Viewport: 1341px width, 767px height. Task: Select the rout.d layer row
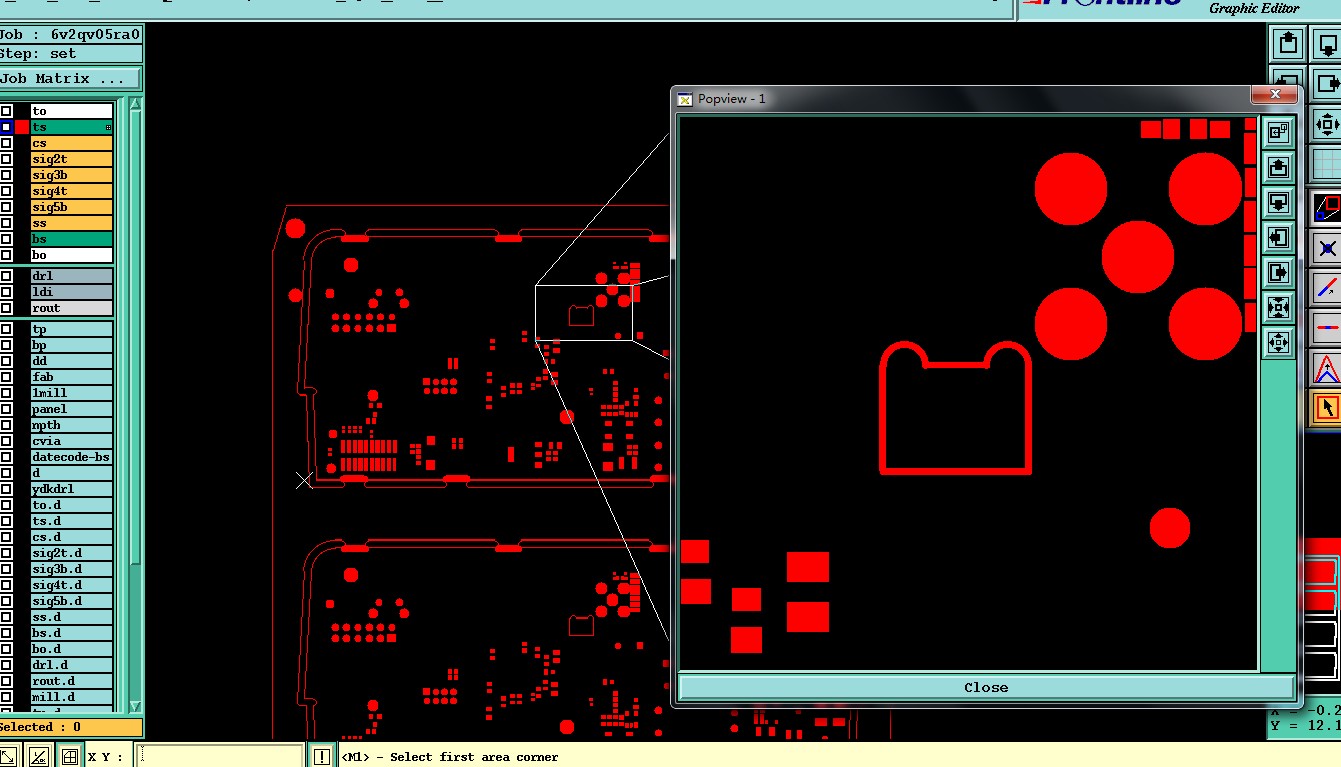coord(71,681)
